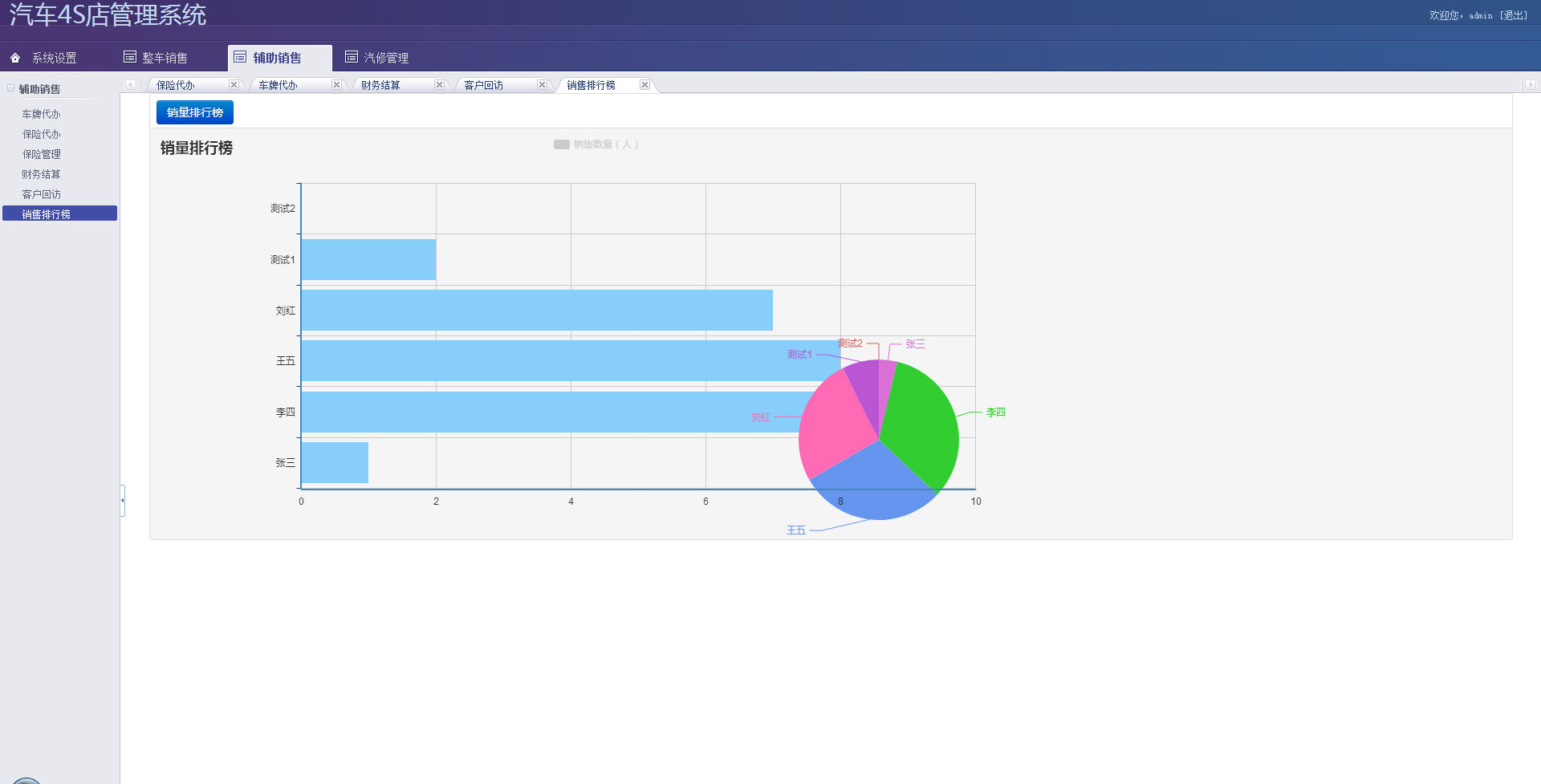Viewport: 1541px width, 784px height.
Task: Close the 销售排行榜 tab
Action: click(644, 85)
